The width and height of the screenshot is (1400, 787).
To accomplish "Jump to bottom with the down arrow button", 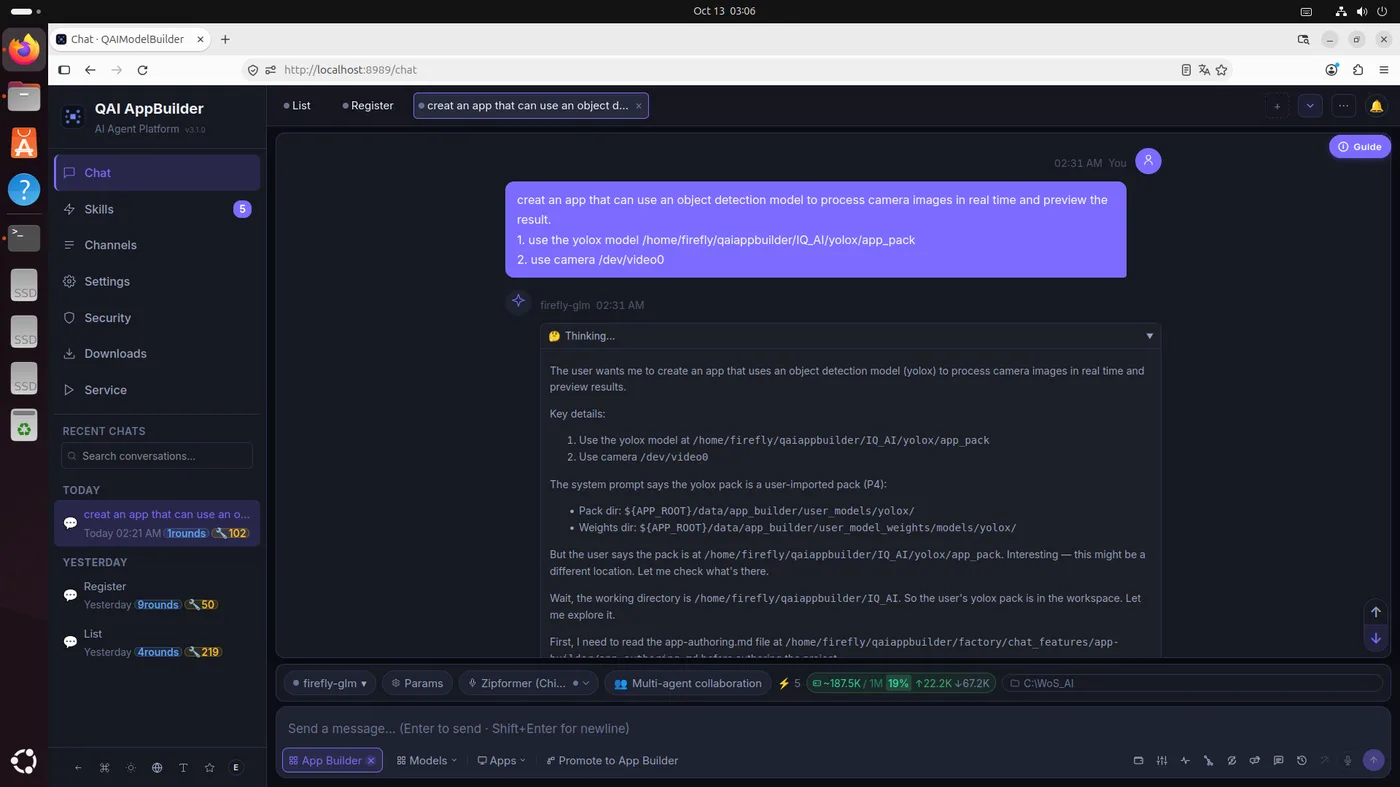I will tap(1376, 638).
